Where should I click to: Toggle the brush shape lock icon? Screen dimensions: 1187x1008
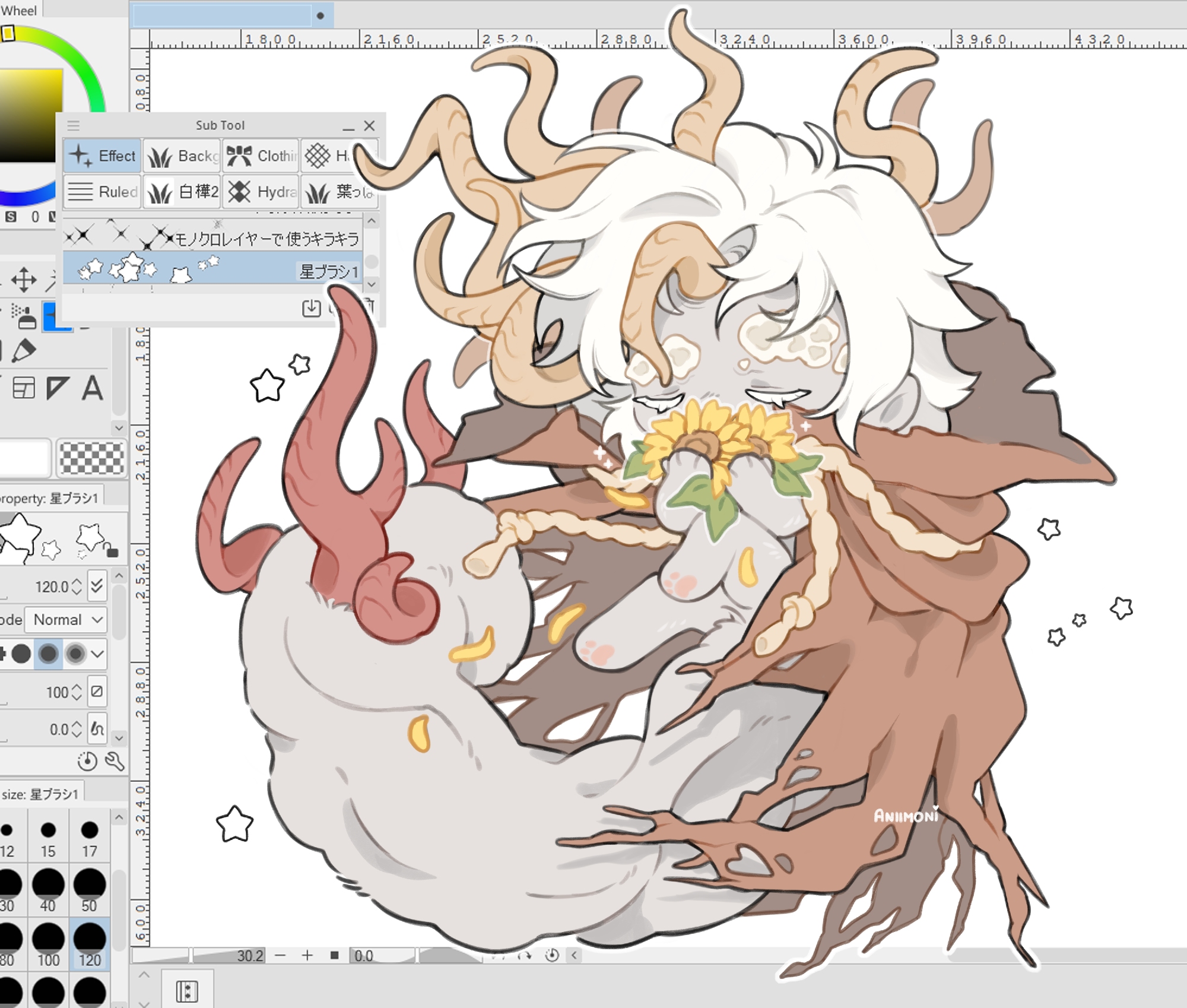coord(112,551)
